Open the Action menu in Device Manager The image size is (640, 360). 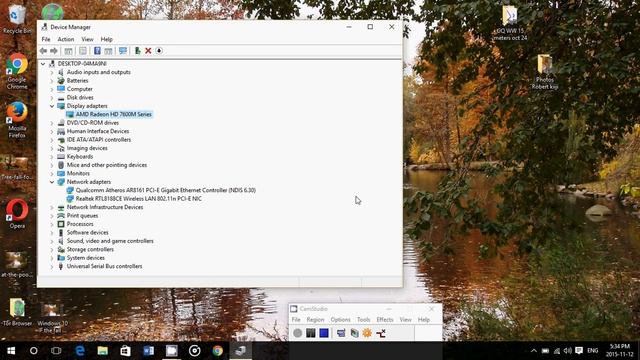click(66, 39)
